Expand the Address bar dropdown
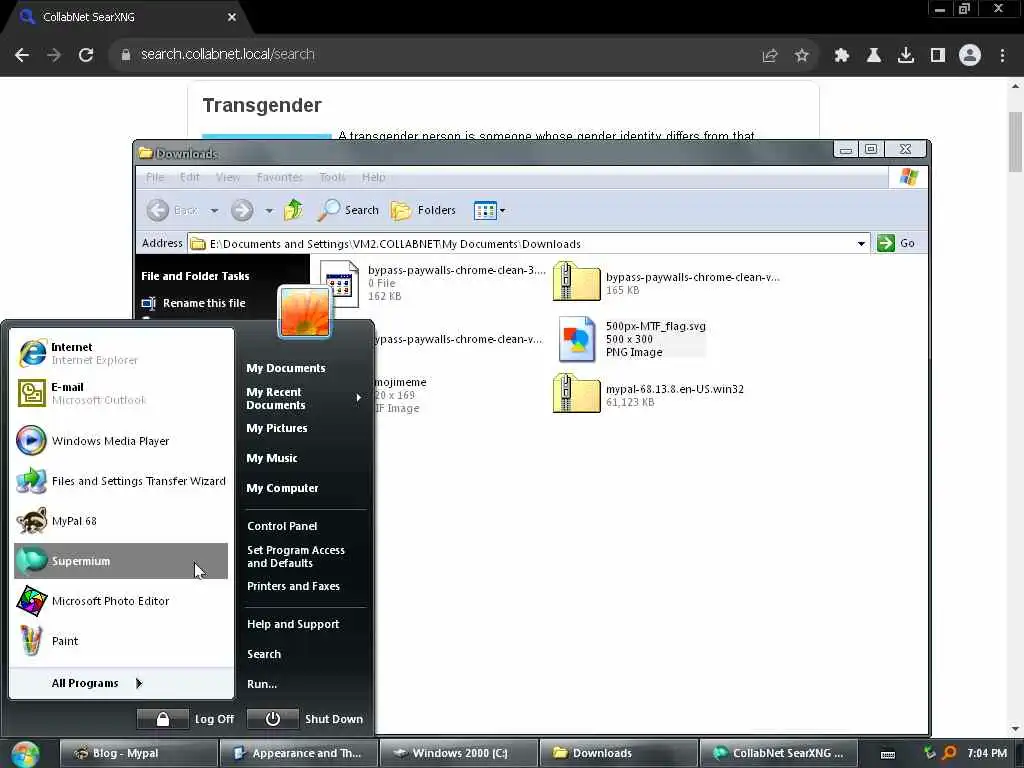Viewport: 1024px width, 768px height. (x=861, y=244)
